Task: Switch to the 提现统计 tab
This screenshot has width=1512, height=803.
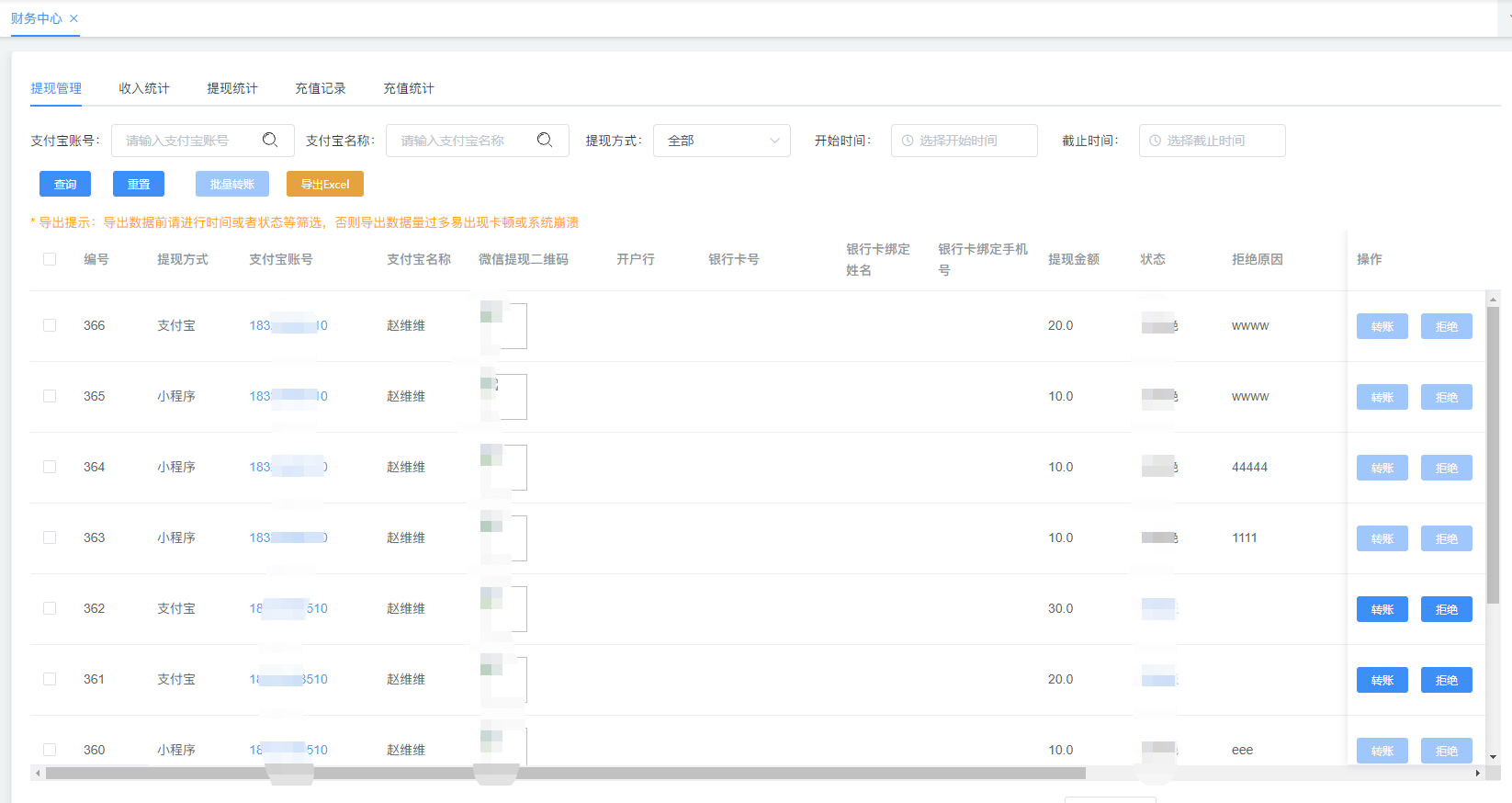Action: 232,88
